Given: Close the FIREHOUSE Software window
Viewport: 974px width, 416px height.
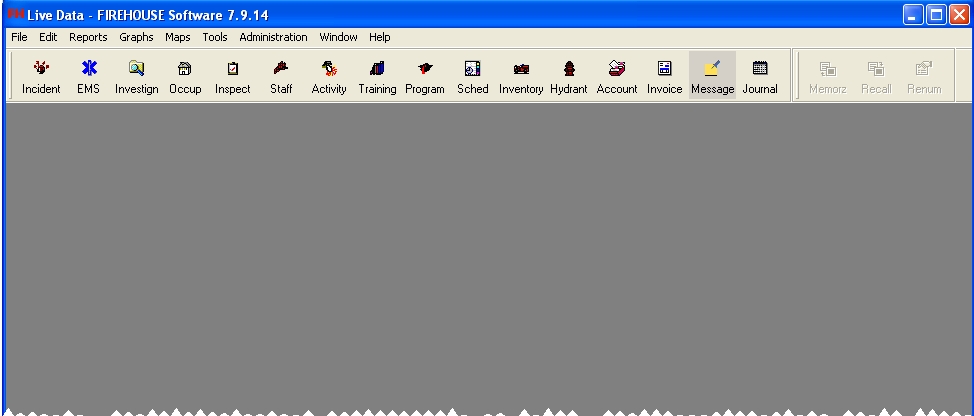Looking at the screenshot, I should (959, 15).
